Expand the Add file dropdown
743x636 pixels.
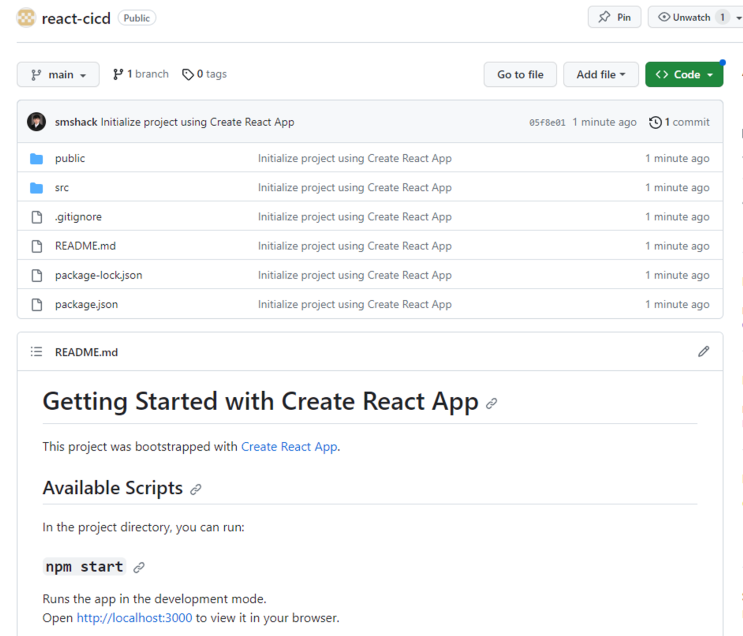[x=600, y=74]
